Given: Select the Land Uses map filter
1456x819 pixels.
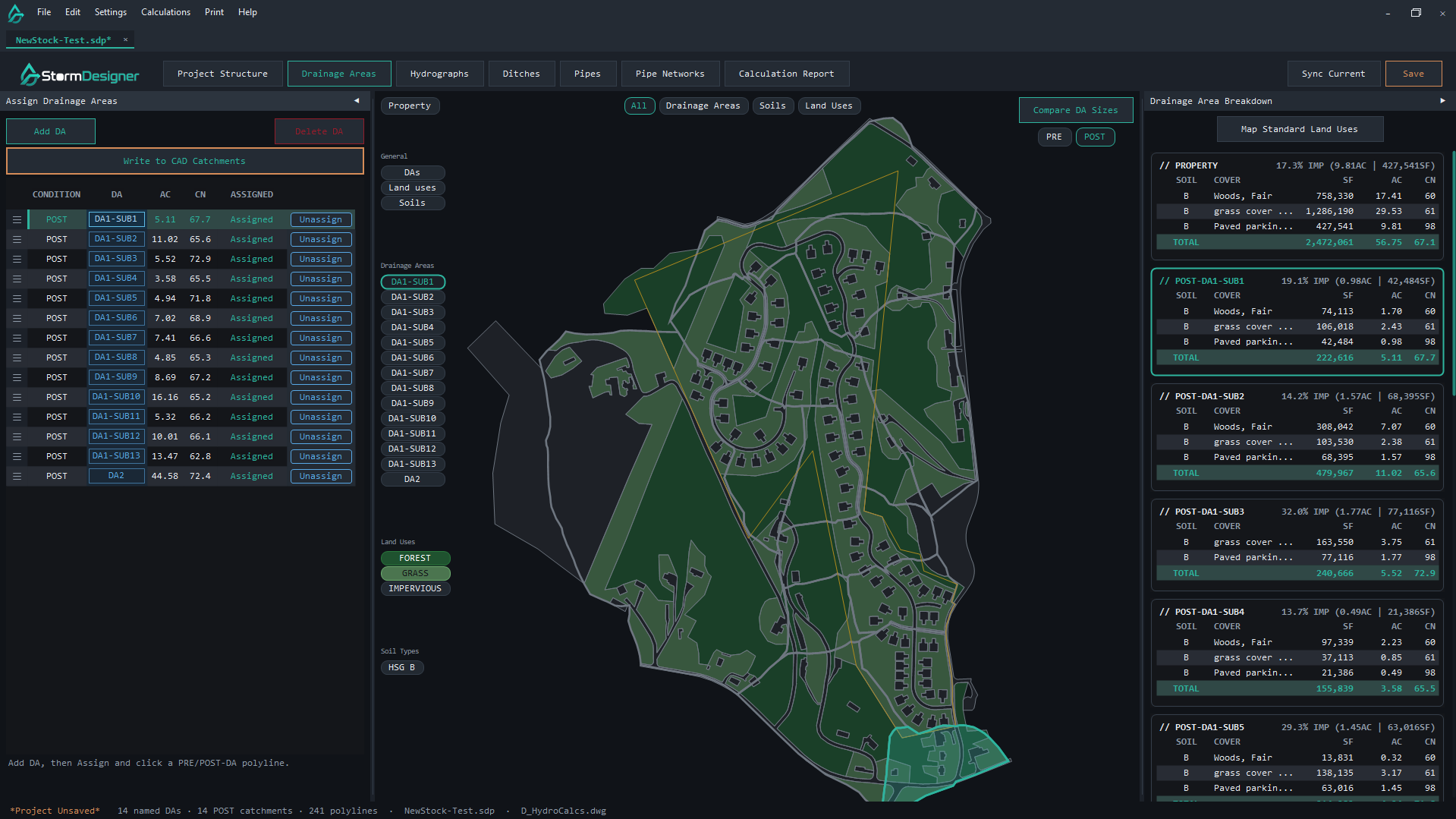Looking at the screenshot, I should [x=829, y=106].
